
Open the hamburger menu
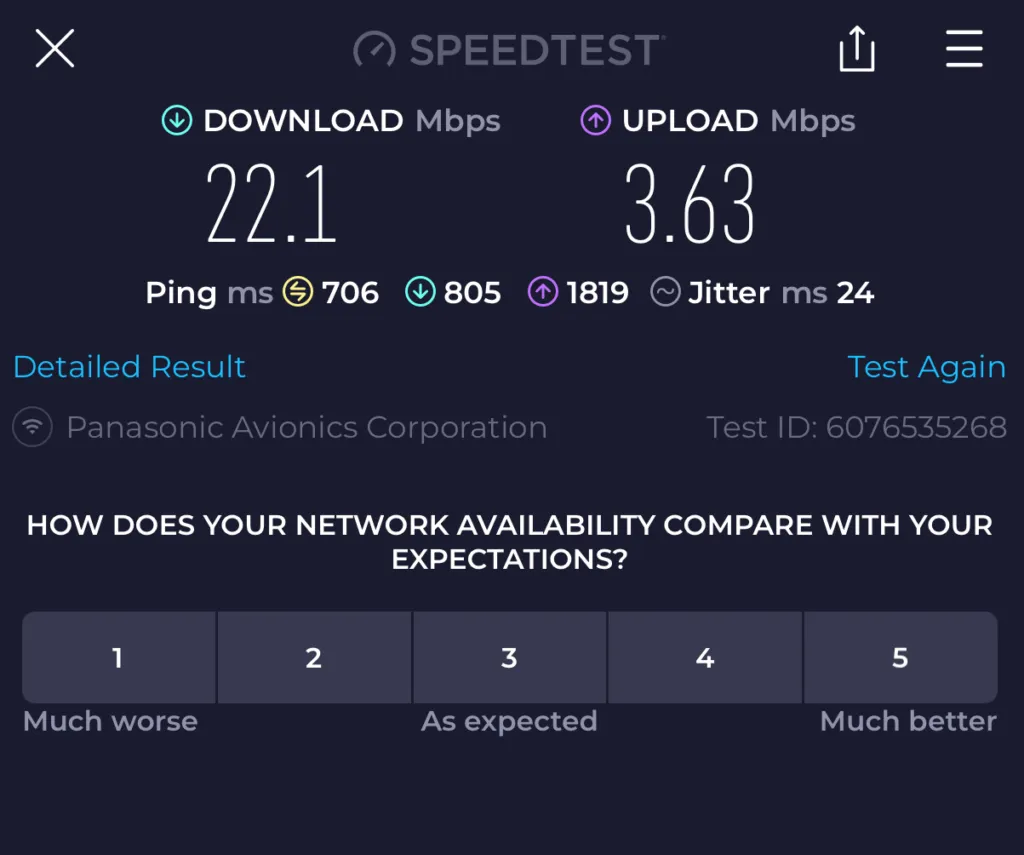[x=964, y=48]
